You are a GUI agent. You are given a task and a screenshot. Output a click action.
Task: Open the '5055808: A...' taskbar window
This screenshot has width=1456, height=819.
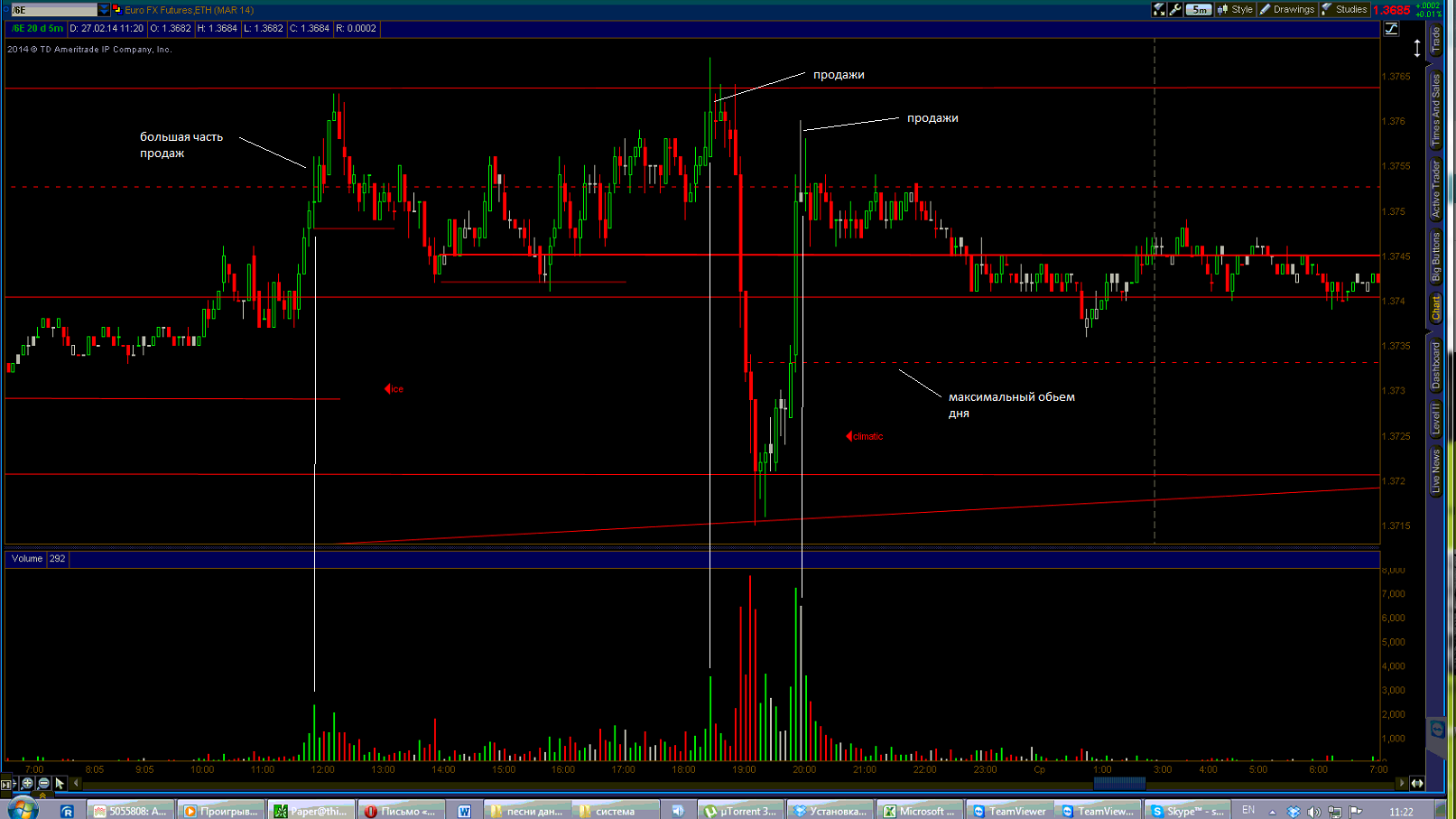pyautogui.click(x=130, y=811)
